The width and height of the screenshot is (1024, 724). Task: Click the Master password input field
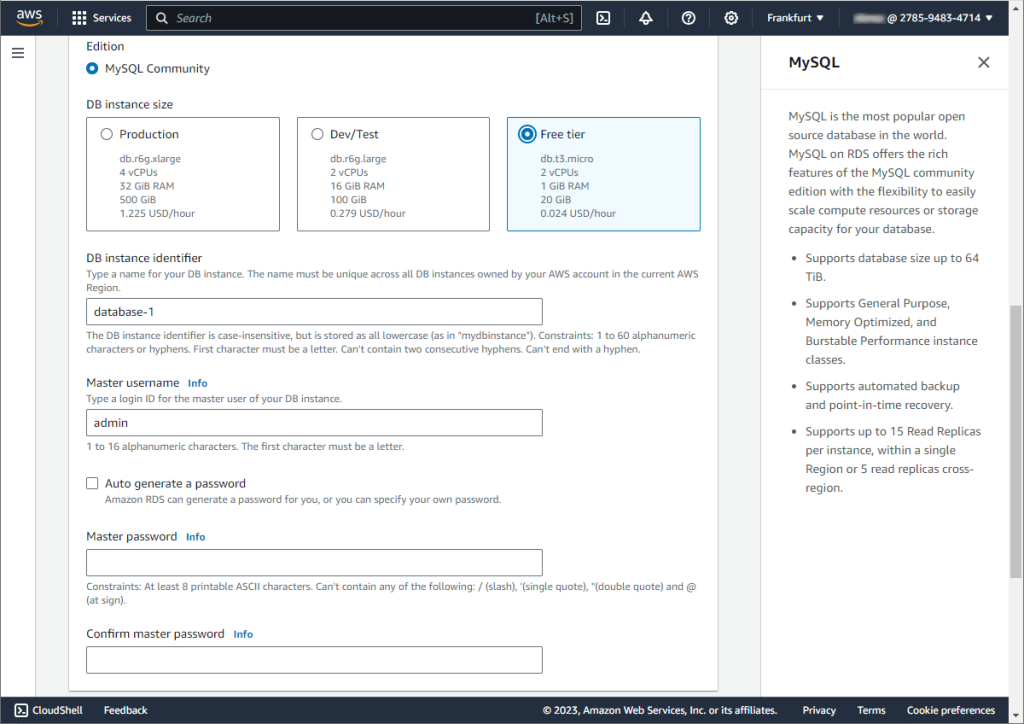point(314,563)
